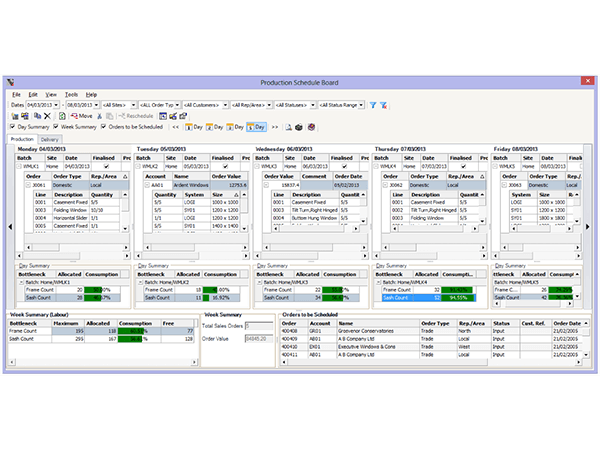Click the filter funnel icon
The height and width of the screenshot is (450, 600).
click(x=373, y=104)
